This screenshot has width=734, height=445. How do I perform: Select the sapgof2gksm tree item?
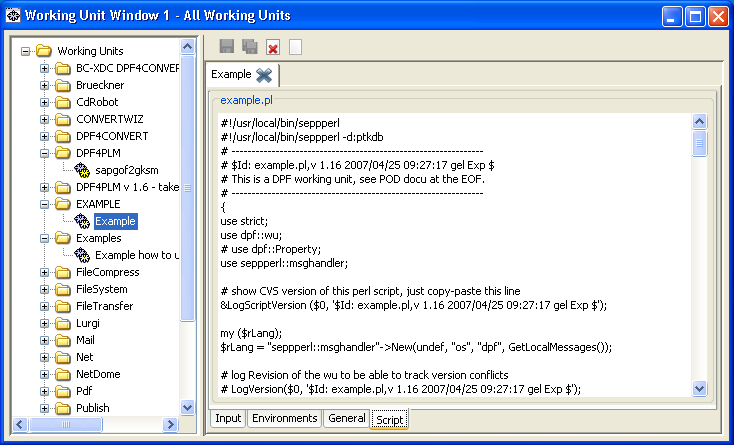(x=127, y=170)
